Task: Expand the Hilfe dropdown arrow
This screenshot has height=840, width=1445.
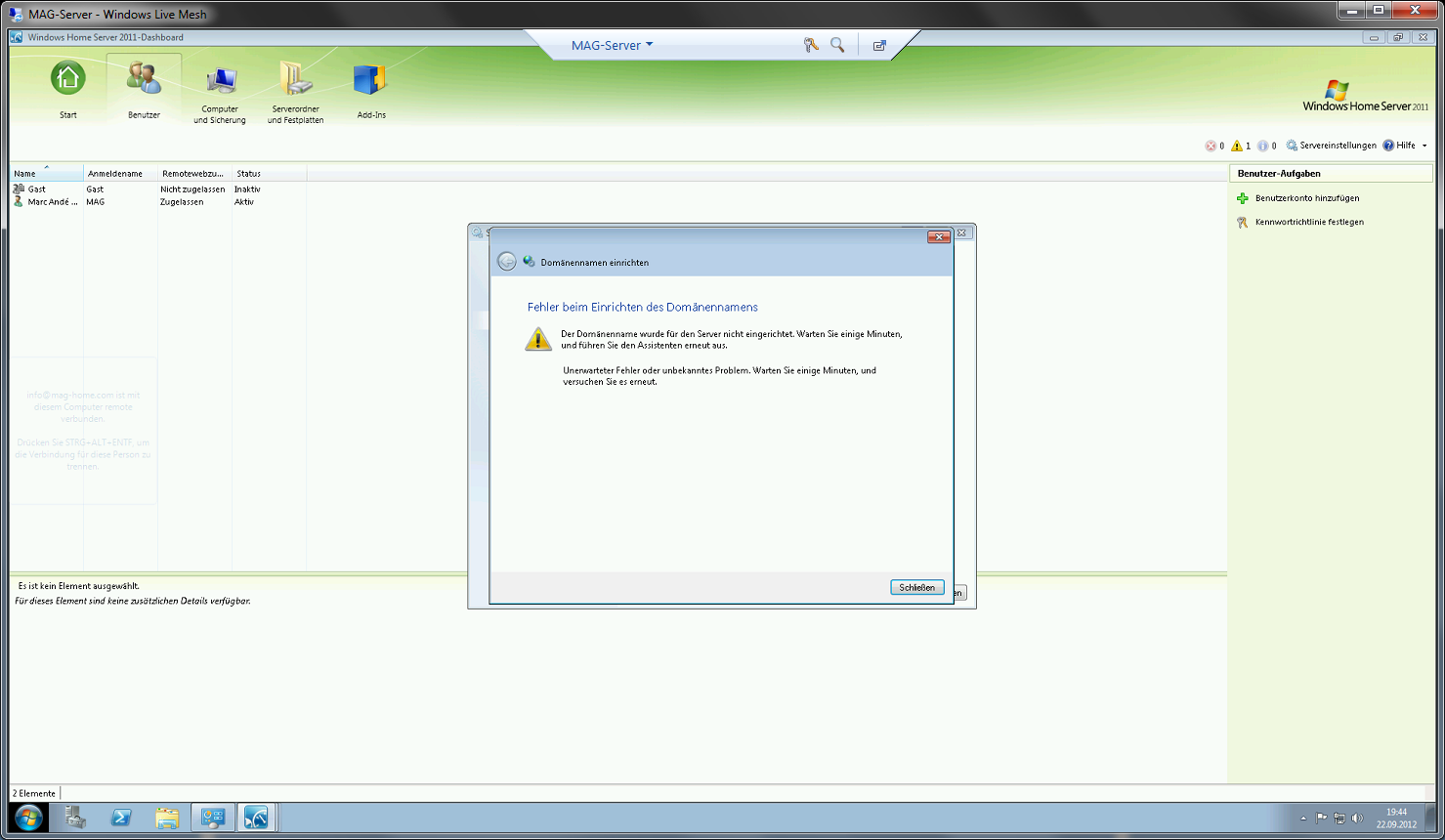Action: click(1424, 146)
